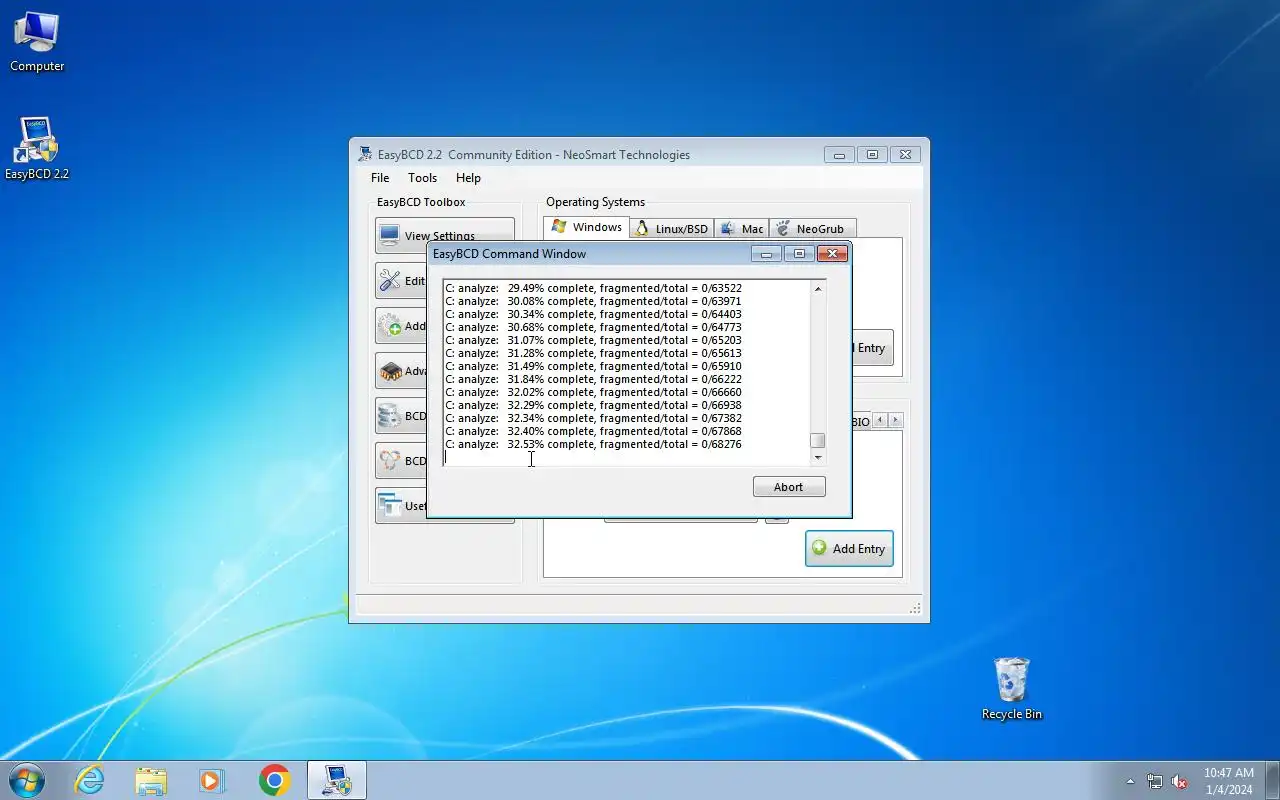Click the View Settings monitor icon

coord(390,236)
